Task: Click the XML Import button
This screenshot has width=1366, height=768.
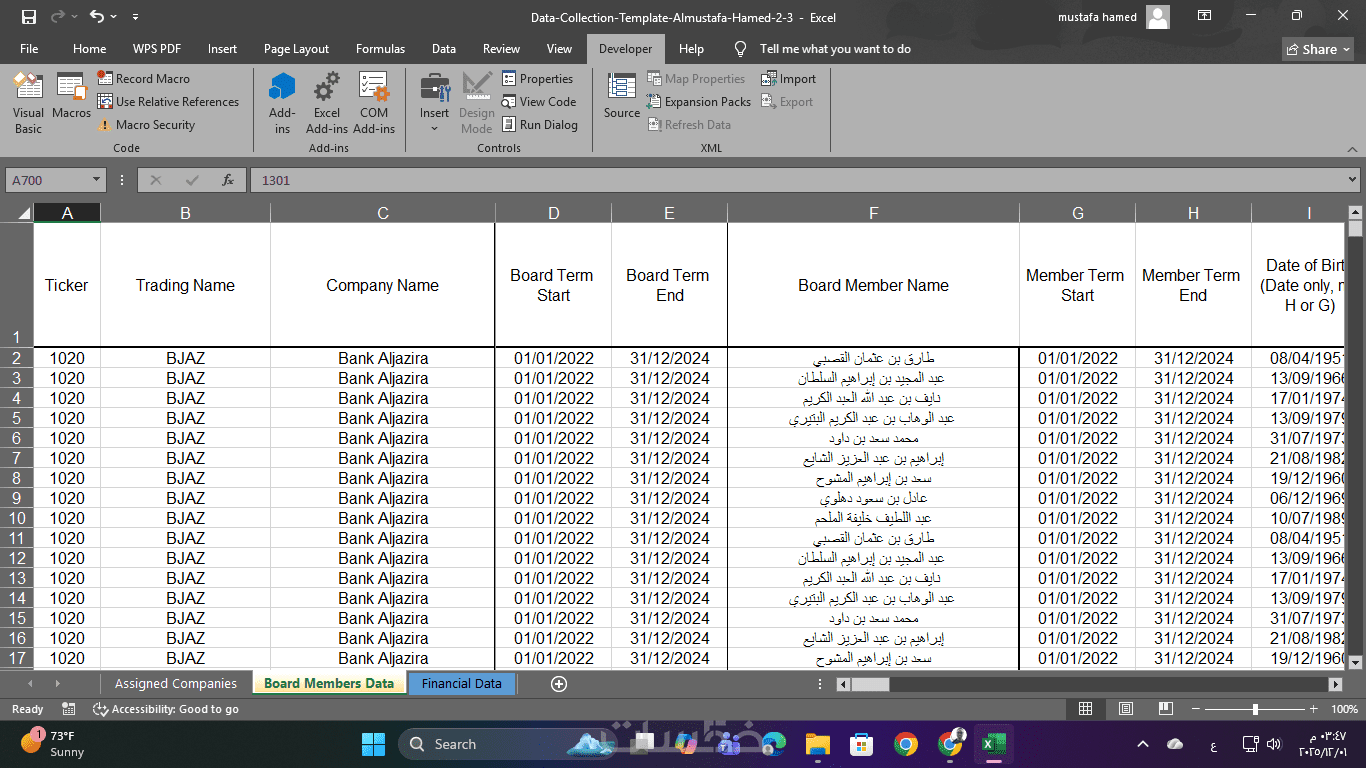Action: [x=788, y=79]
